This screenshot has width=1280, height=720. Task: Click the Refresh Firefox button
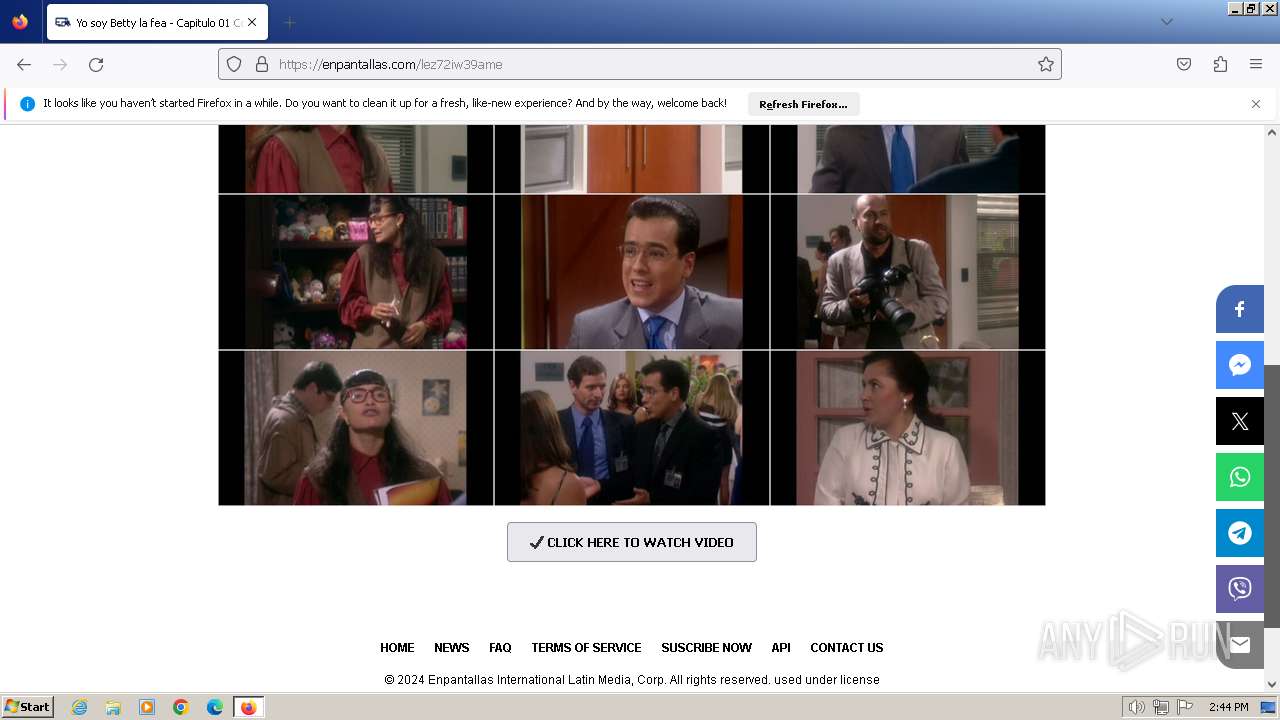(x=803, y=104)
